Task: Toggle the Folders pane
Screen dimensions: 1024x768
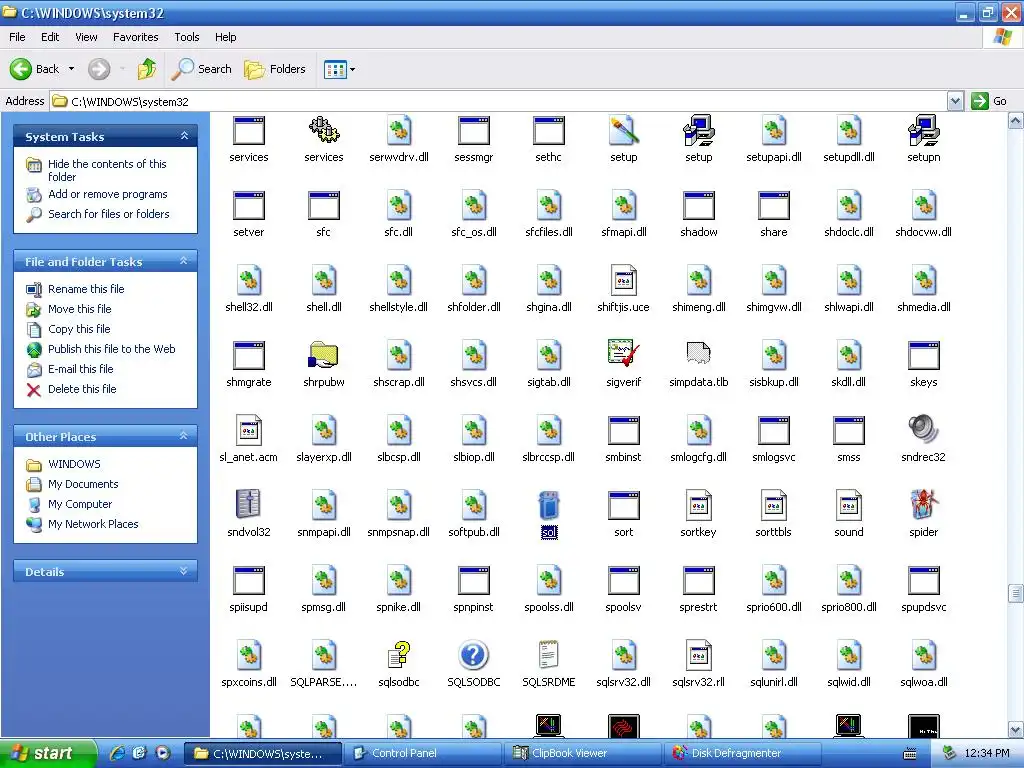Action: click(274, 69)
